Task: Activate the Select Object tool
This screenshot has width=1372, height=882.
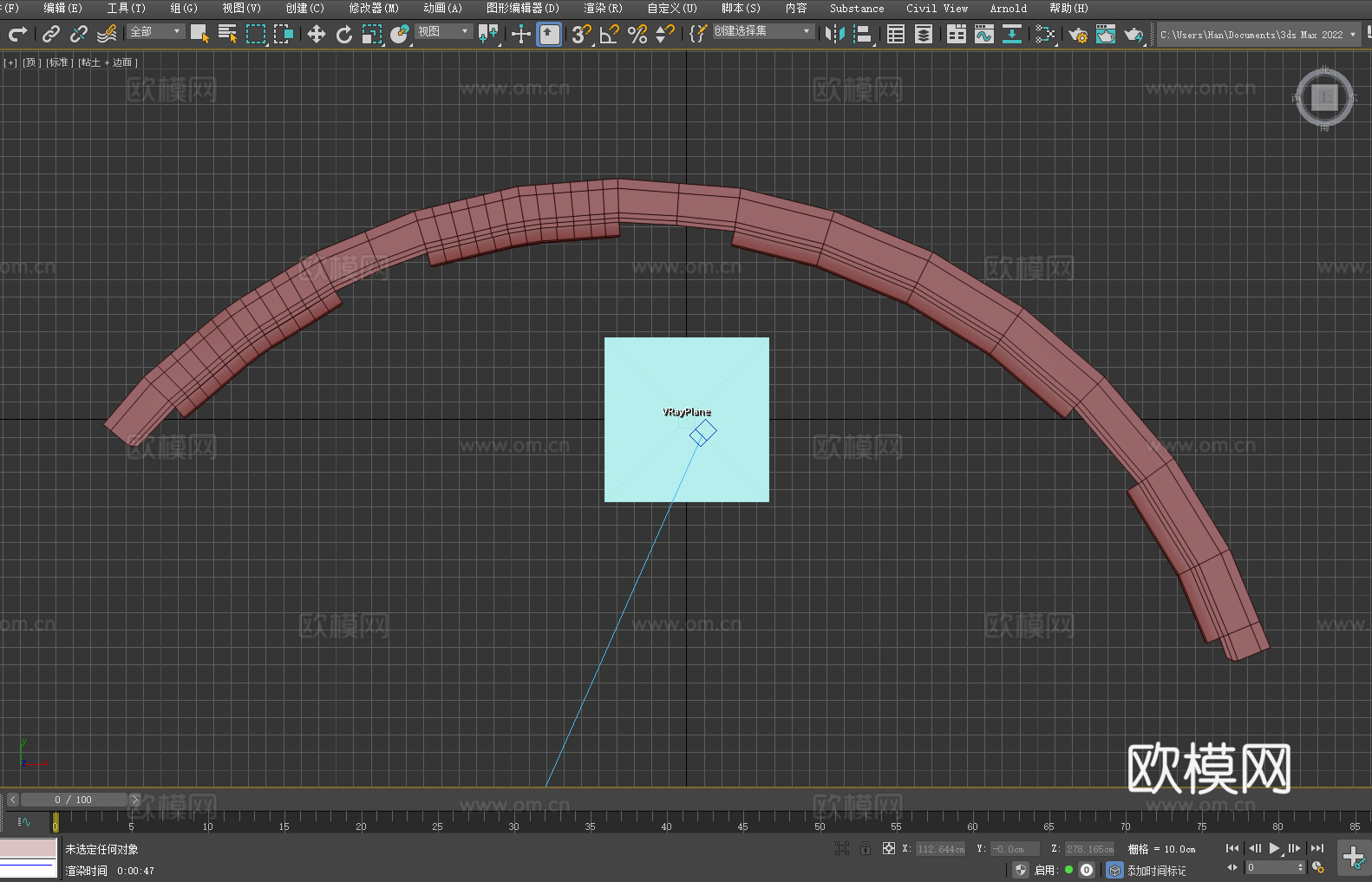Action: 199,34
